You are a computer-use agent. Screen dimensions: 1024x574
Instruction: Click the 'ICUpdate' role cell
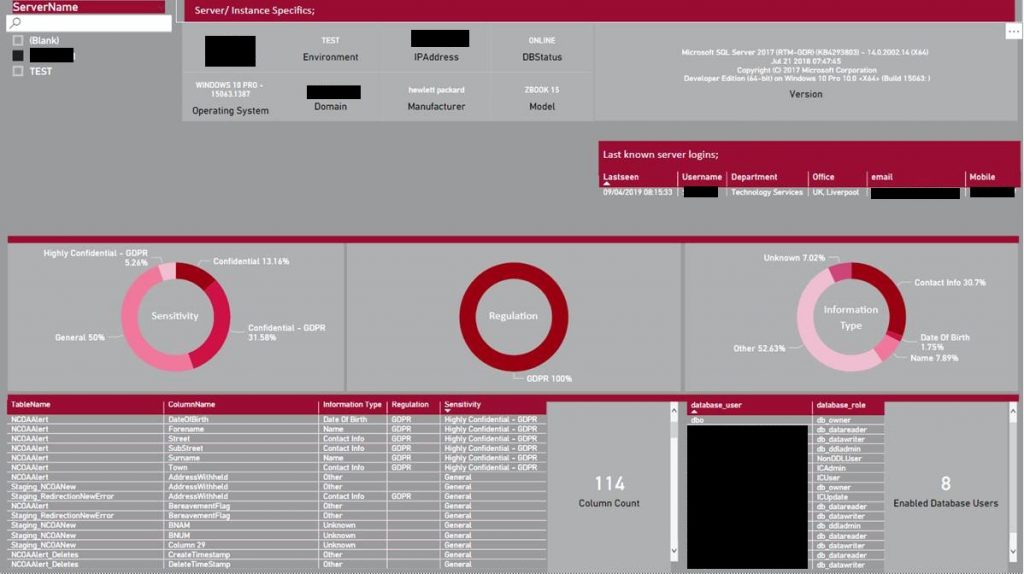point(832,497)
